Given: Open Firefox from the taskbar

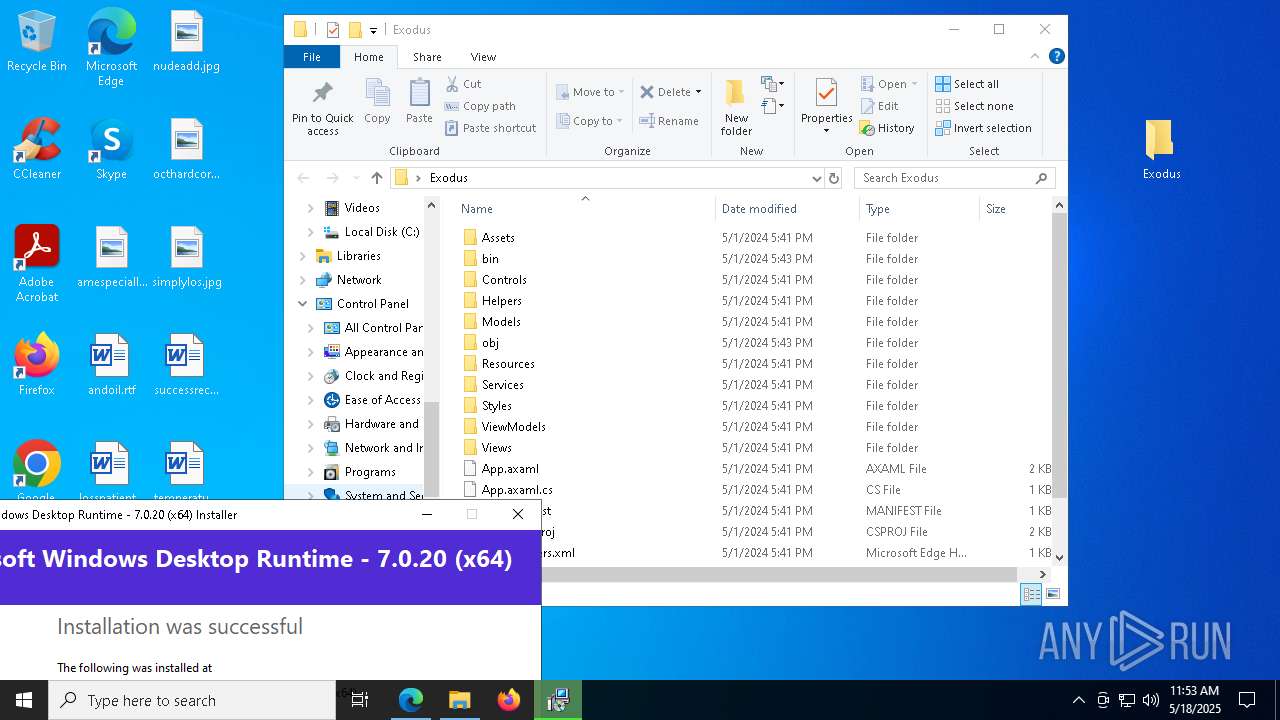Looking at the screenshot, I should tap(509, 700).
